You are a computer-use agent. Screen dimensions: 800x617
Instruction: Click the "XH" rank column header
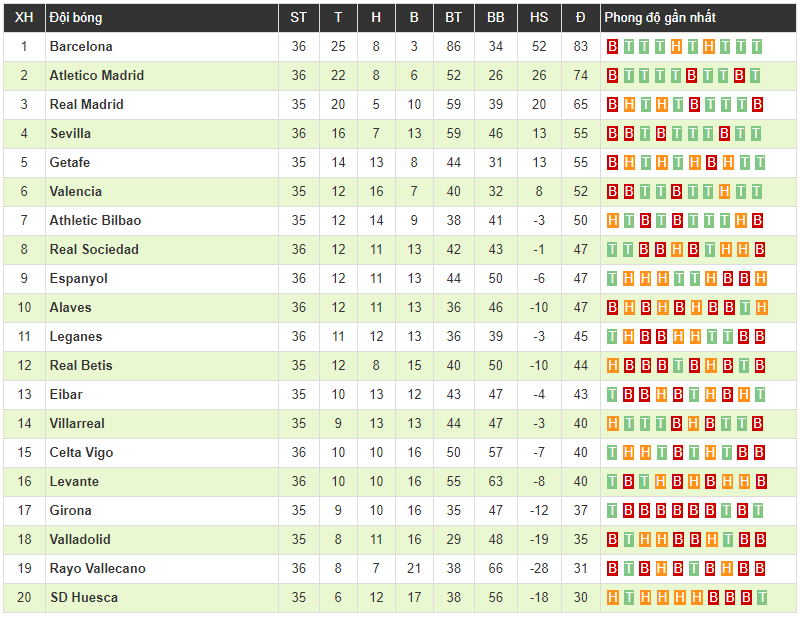[x=25, y=18]
